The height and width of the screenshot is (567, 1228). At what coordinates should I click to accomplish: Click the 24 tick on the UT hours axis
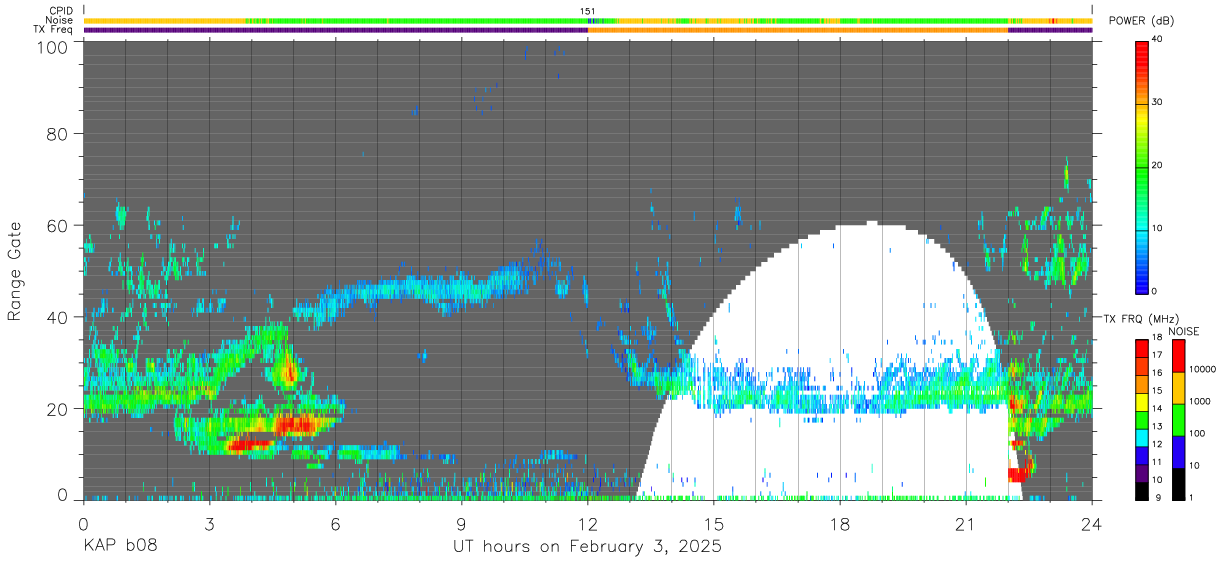[x=1092, y=523]
